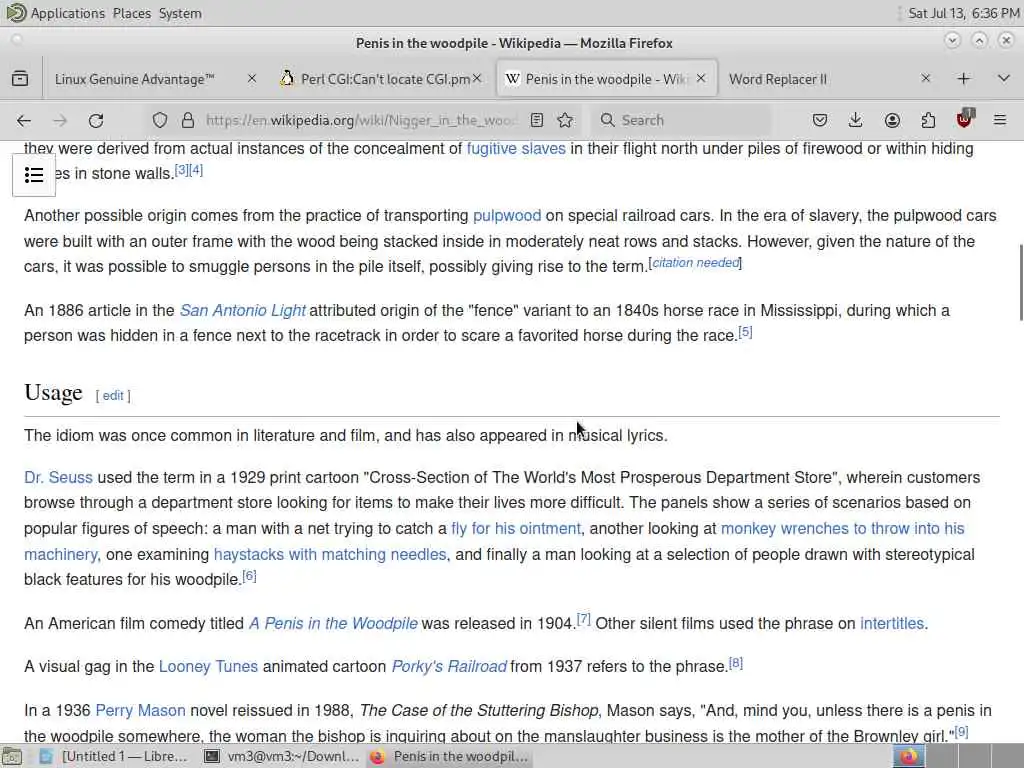This screenshot has width=1024, height=768.
Task: Click the wikipedia.org URL address bar
Action: (361, 120)
